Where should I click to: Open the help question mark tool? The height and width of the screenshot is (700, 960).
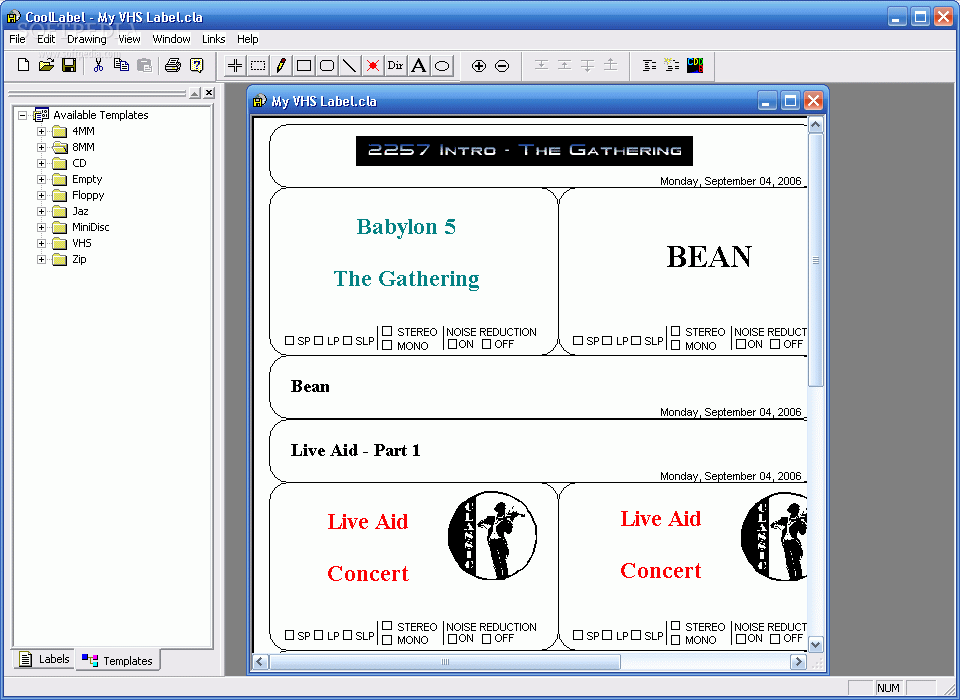(x=197, y=65)
